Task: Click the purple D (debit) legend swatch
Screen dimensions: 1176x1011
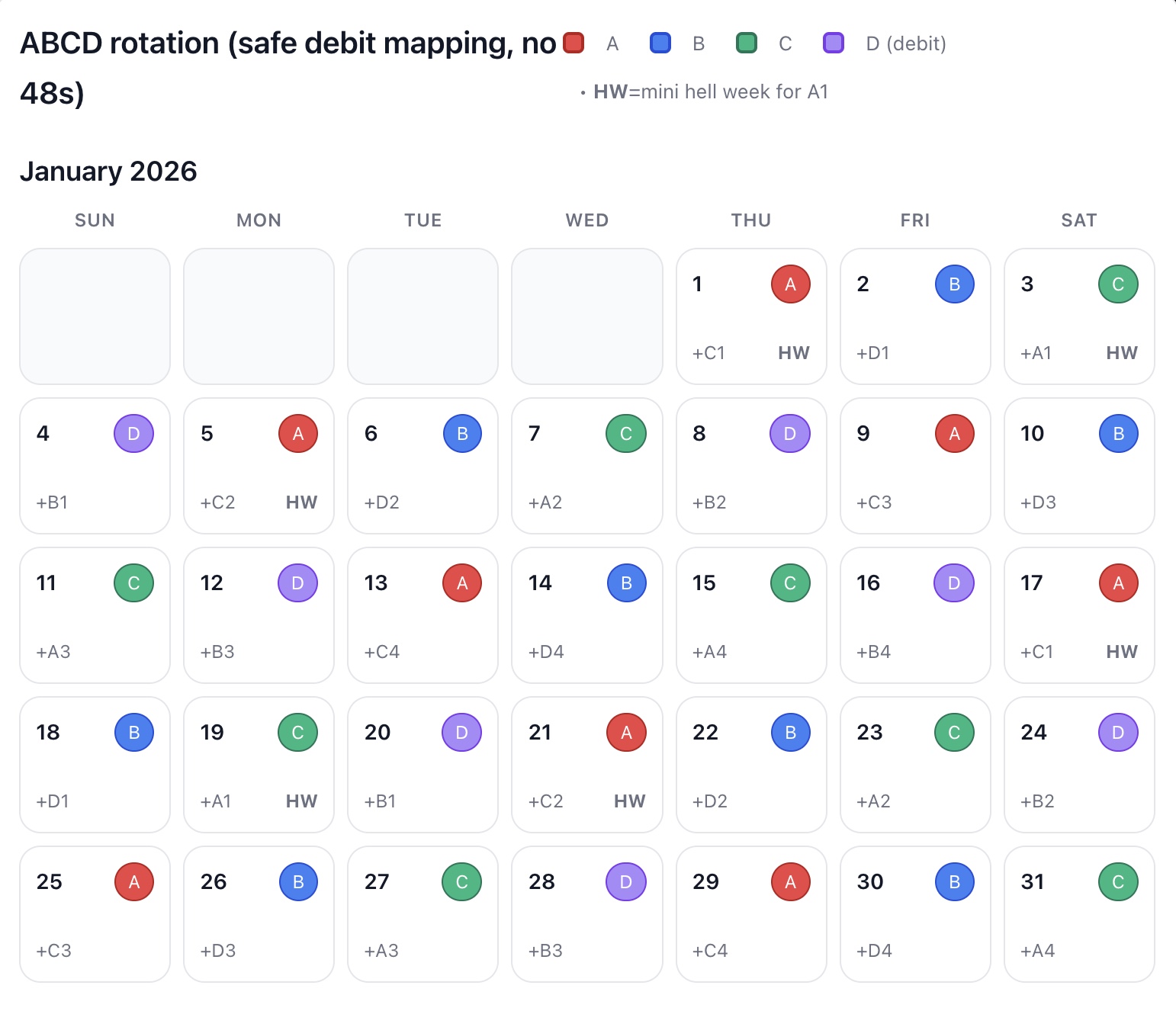Action: pos(834,43)
